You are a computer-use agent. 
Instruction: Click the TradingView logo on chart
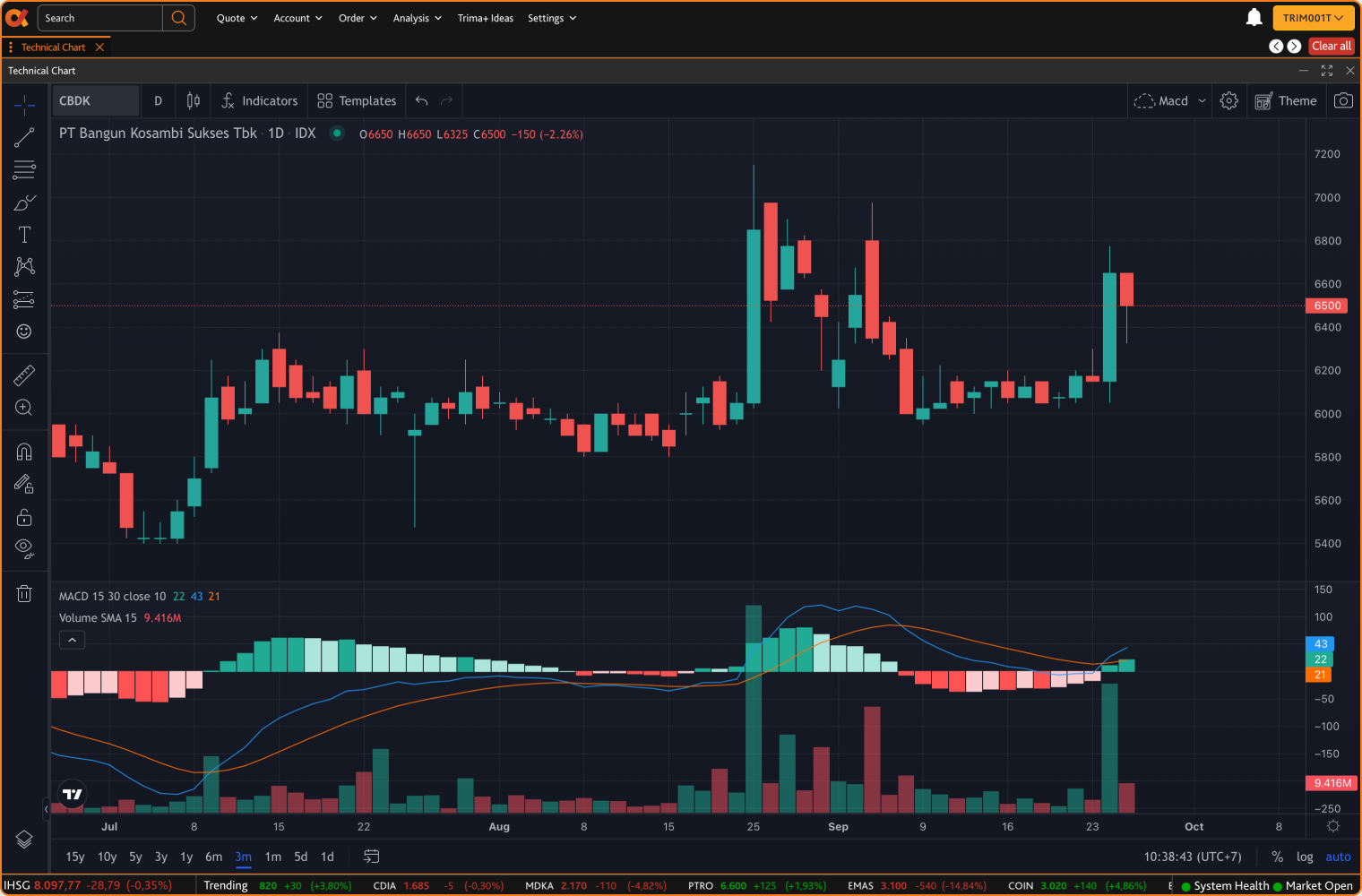(73, 794)
